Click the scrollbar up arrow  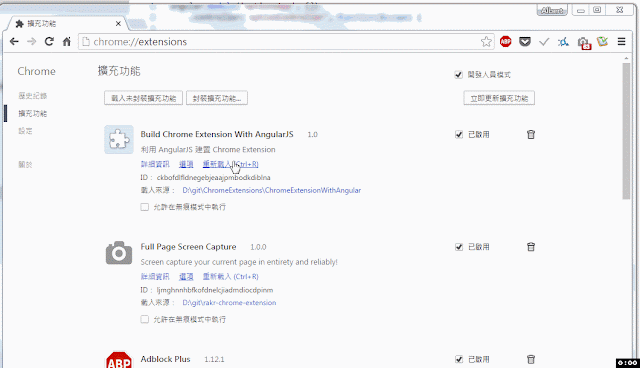[x=626, y=59]
